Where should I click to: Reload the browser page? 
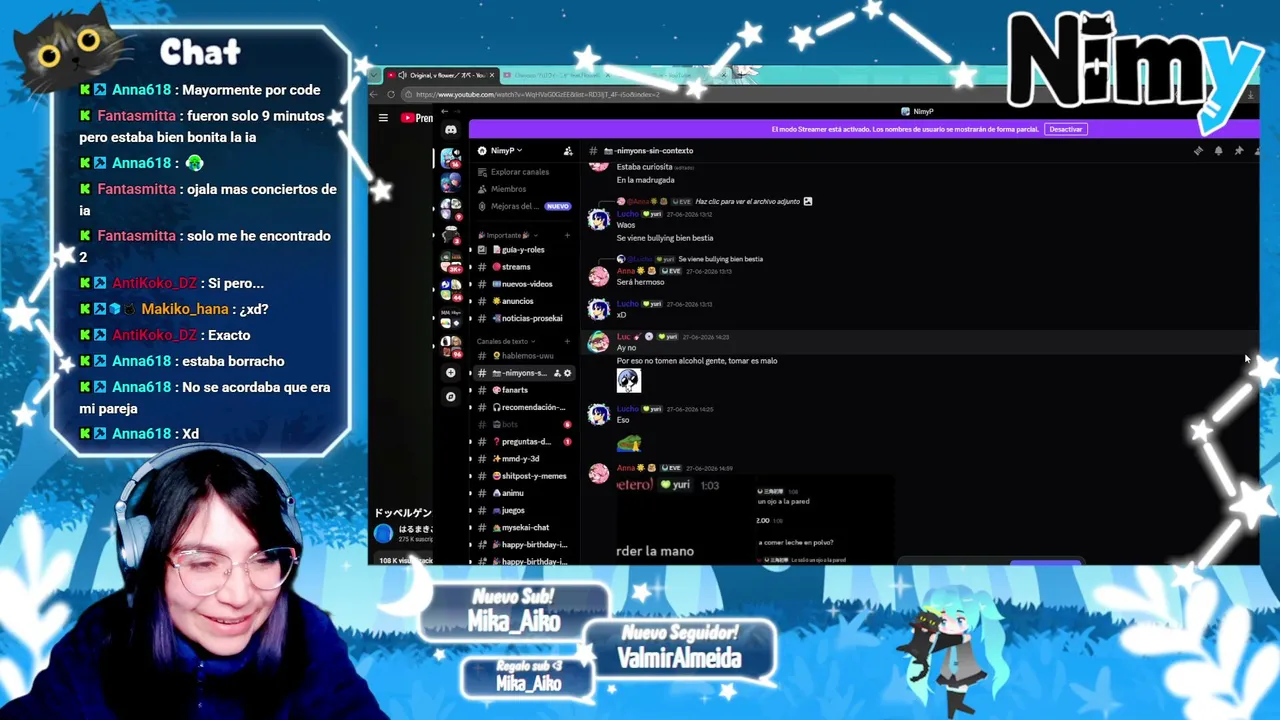[x=391, y=95]
